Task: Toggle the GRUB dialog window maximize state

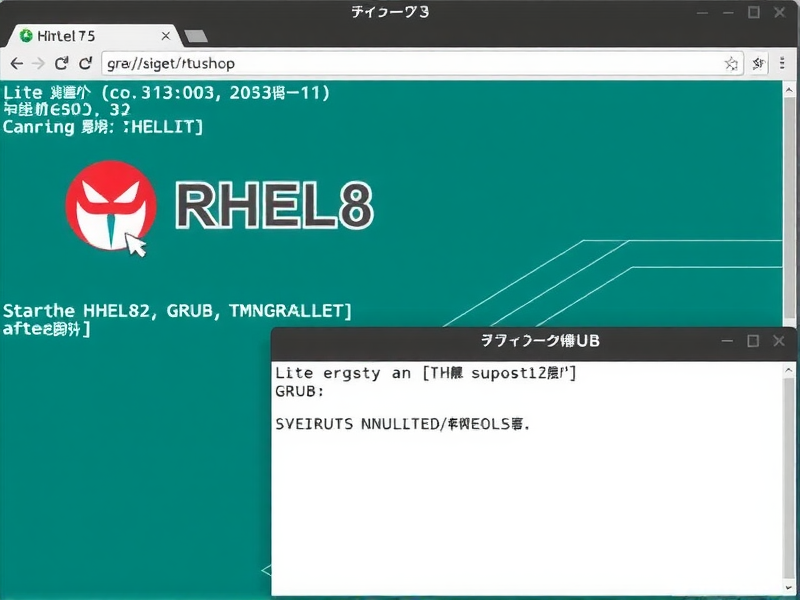Action: tap(753, 340)
